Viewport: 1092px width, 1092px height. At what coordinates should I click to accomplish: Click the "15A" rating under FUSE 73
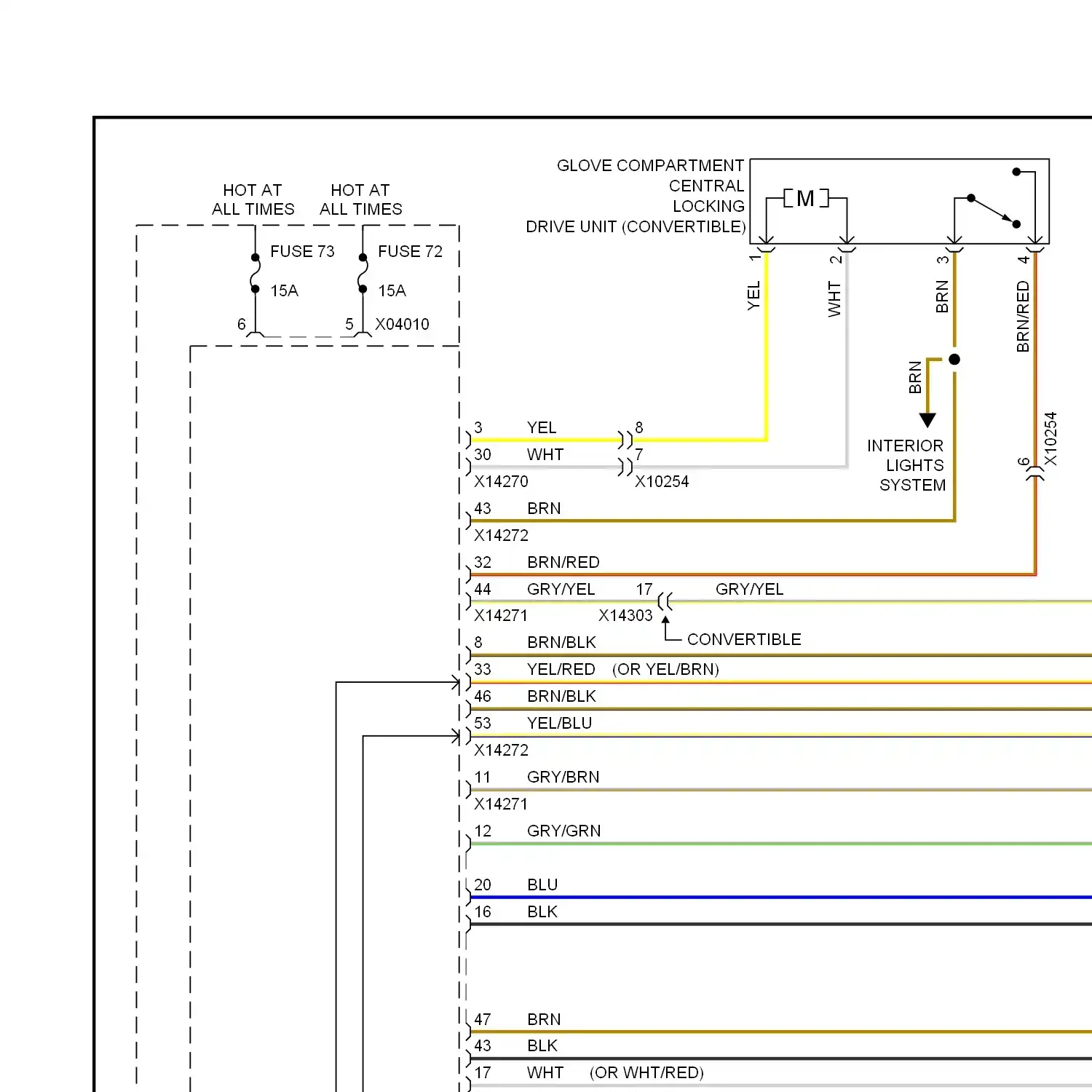pyautogui.click(x=284, y=290)
